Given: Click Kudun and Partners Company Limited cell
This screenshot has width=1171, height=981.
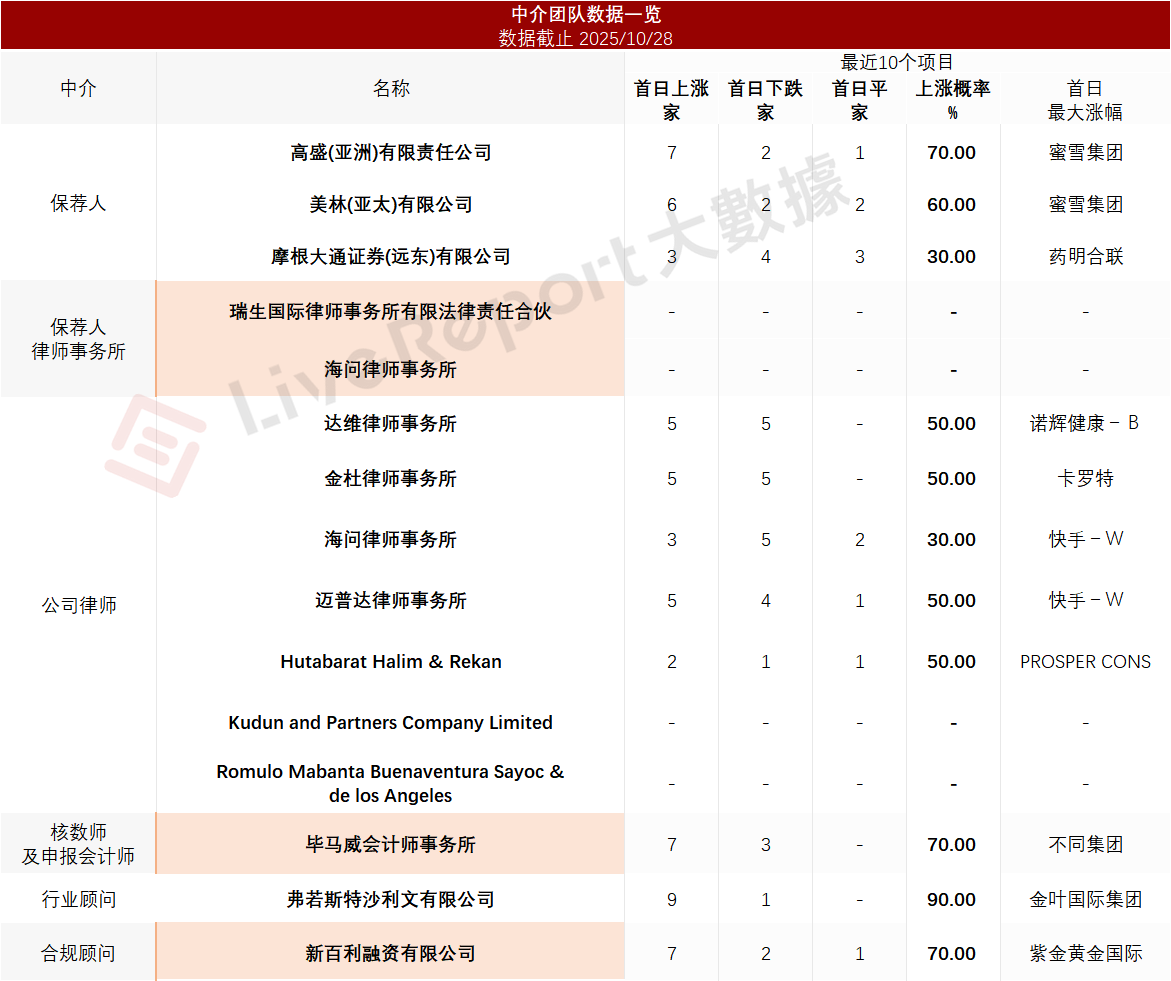Looking at the screenshot, I should click(x=391, y=723).
